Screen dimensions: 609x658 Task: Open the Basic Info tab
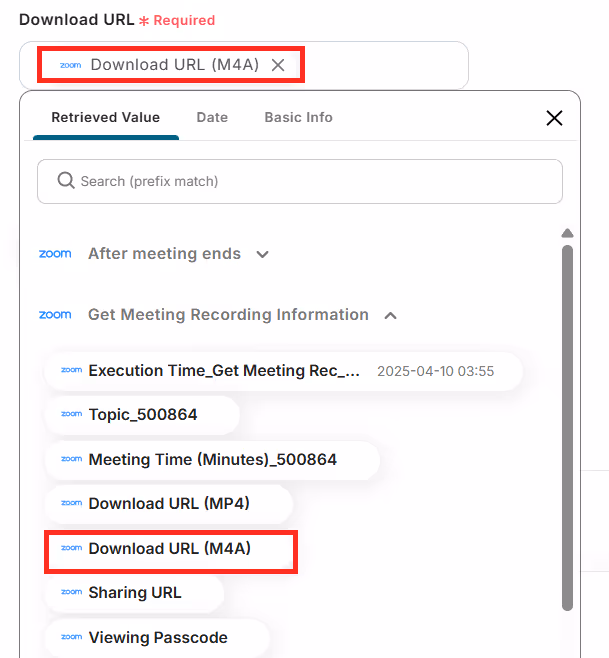point(298,118)
